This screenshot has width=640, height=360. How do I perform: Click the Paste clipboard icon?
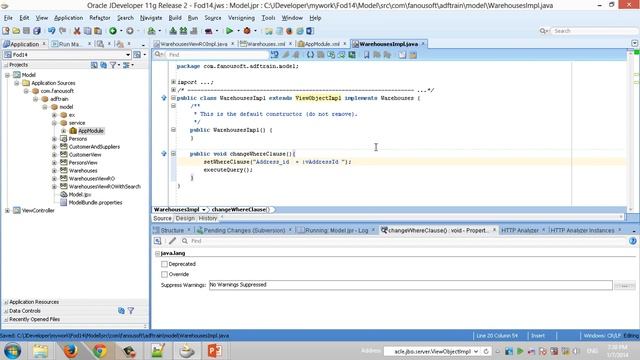[98, 31]
